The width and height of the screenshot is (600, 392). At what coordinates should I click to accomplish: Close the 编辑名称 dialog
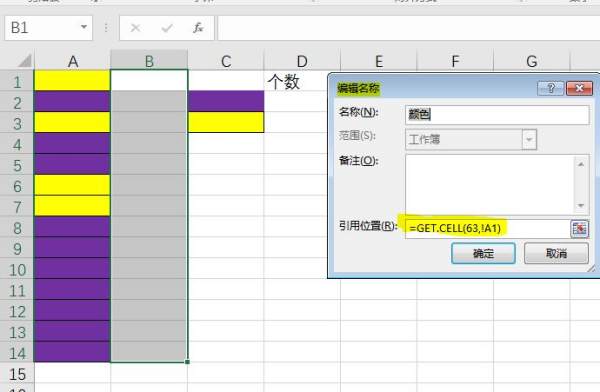[x=579, y=88]
